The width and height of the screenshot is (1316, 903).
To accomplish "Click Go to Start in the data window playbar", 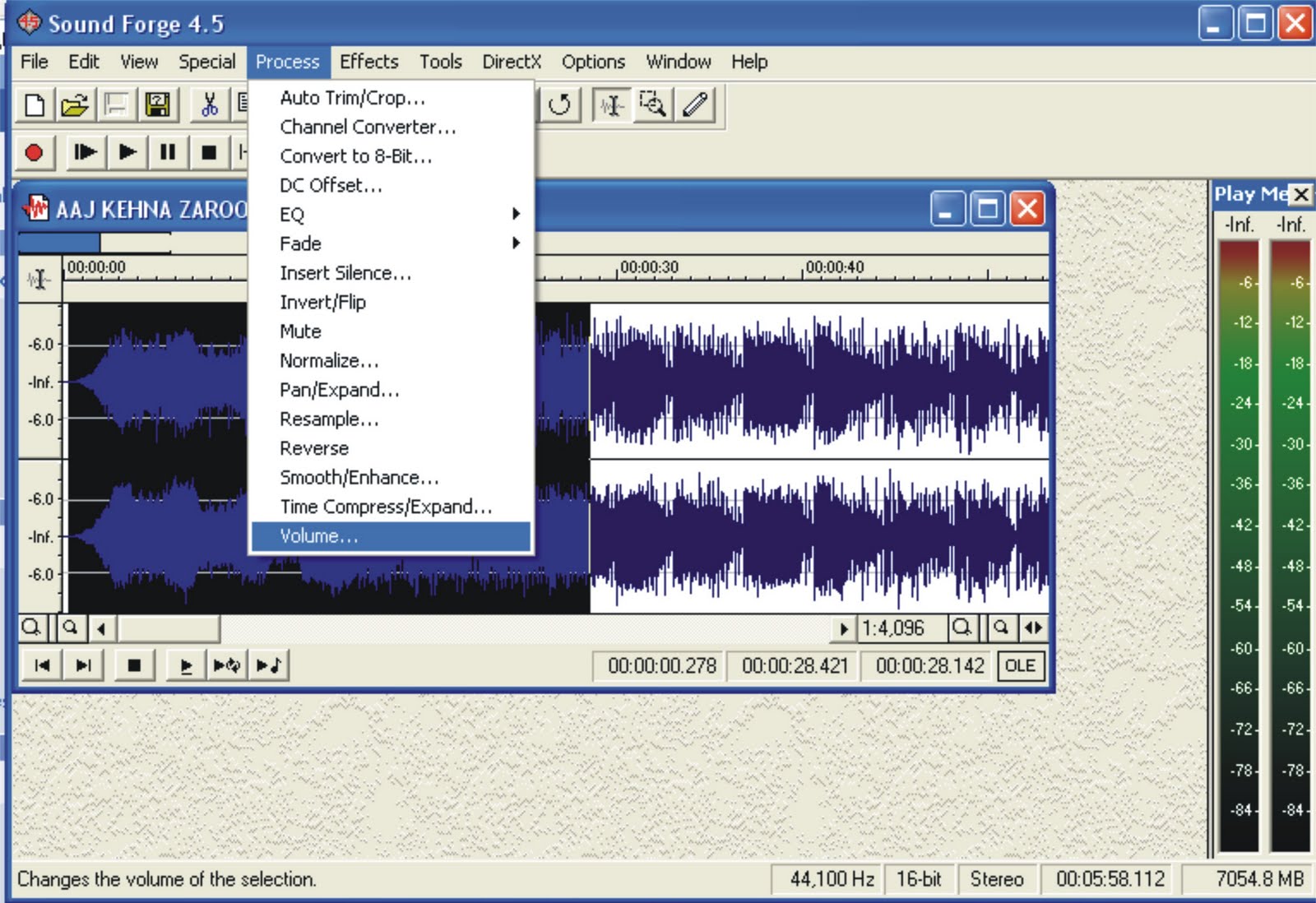I will pos(42,665).
